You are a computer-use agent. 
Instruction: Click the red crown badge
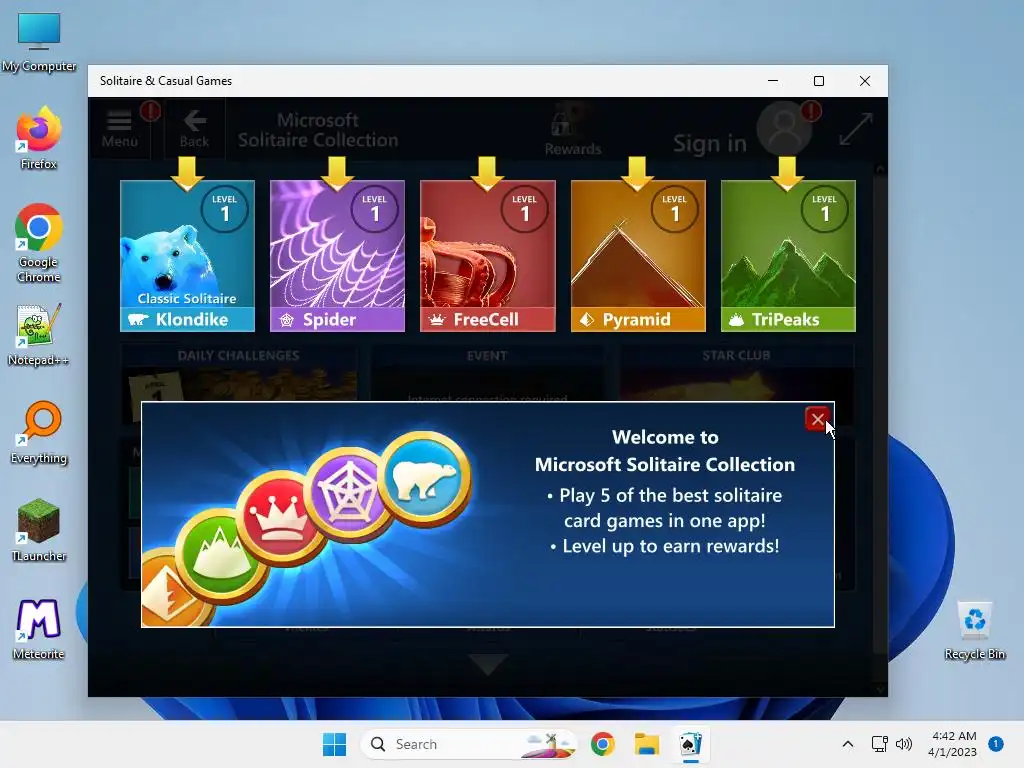(x=280, y=519)
